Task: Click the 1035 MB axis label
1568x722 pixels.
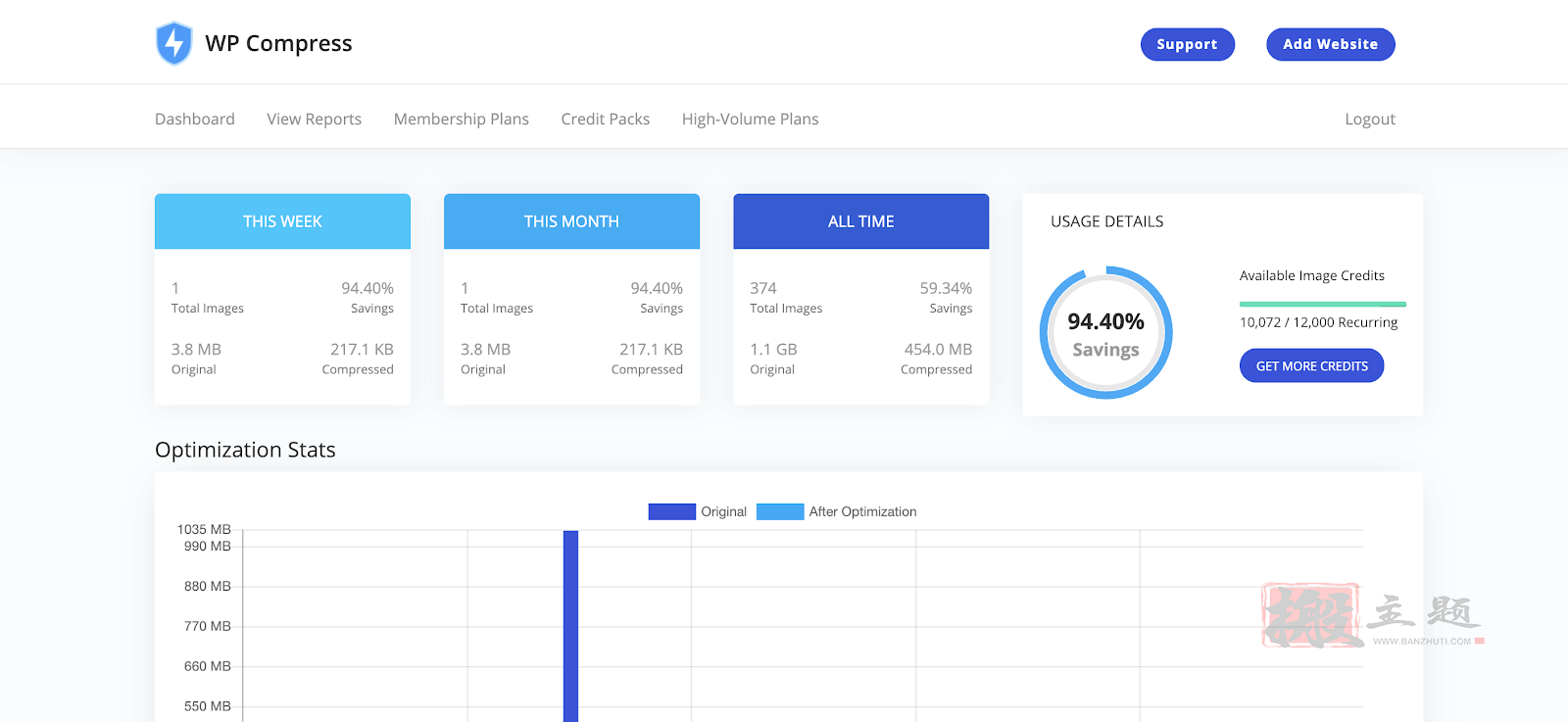Action: click(x=204, y=529)
